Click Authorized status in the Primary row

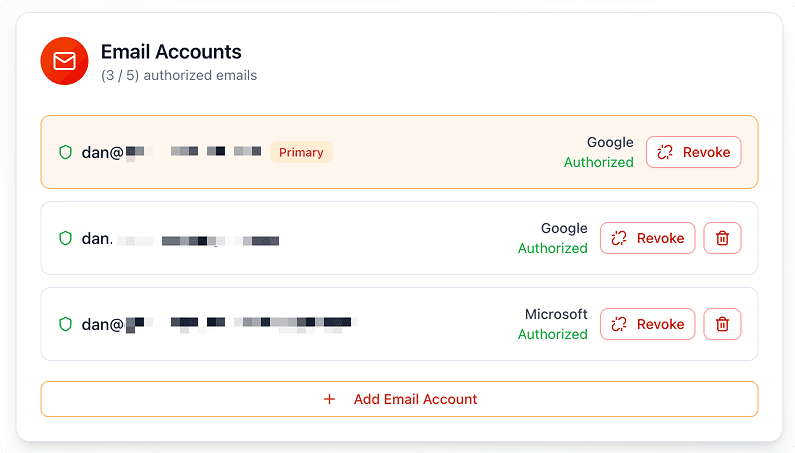(x=598, y=162)
